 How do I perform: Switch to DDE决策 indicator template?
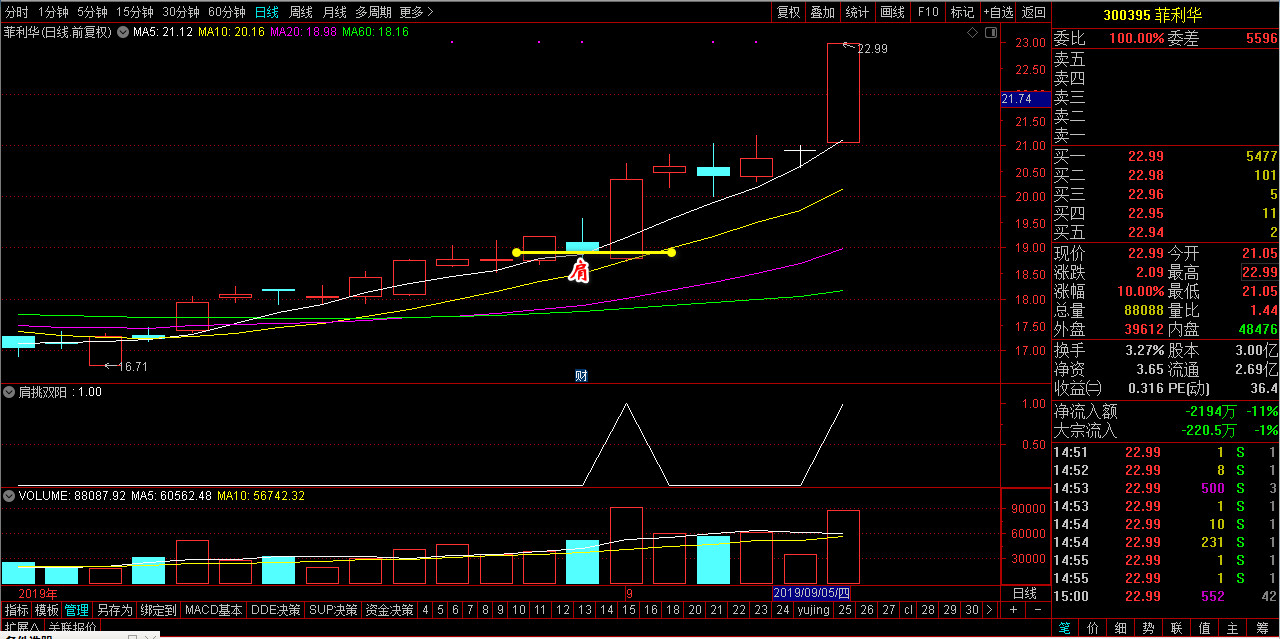(x=275, y=609)
